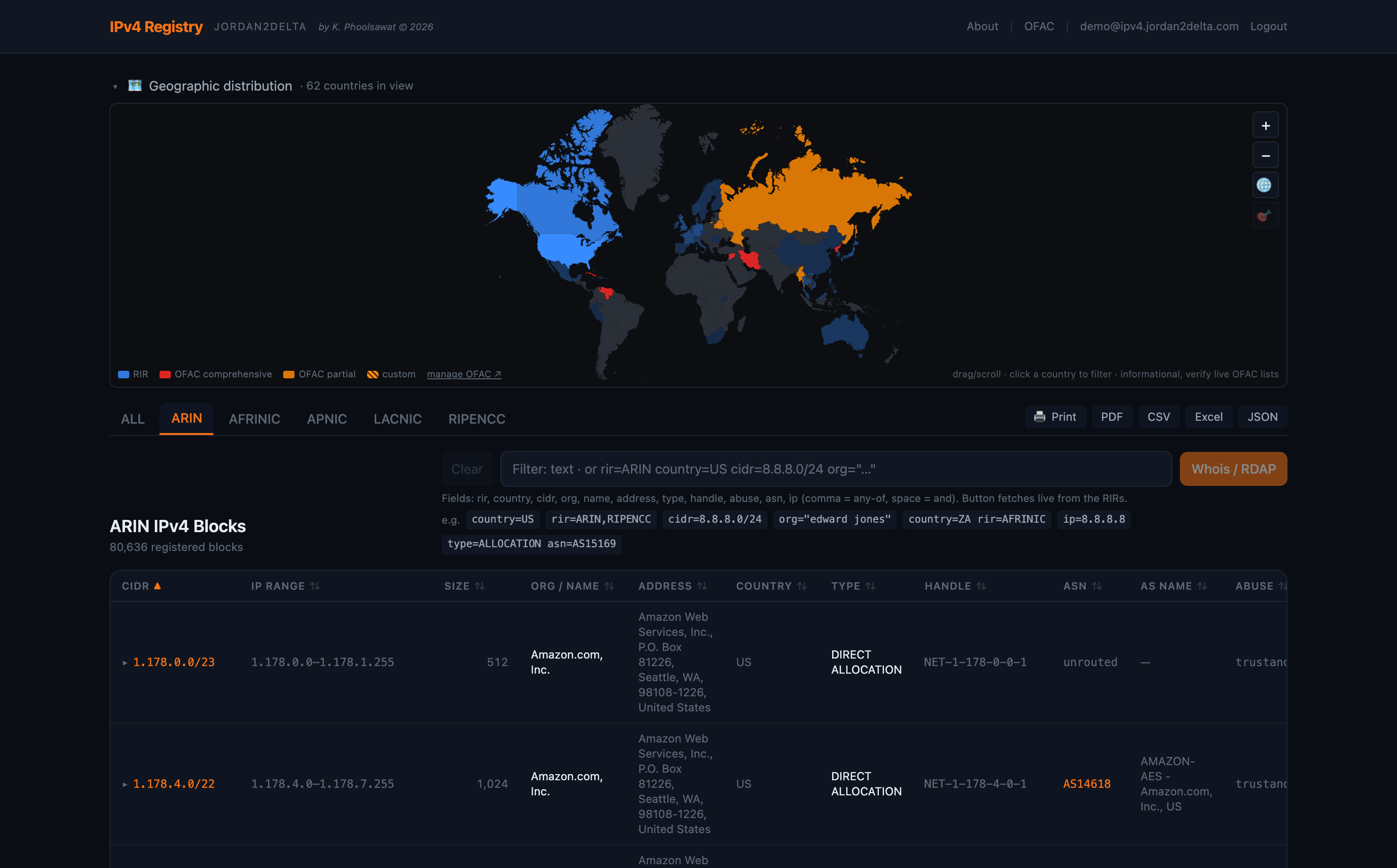Viewport: 1397px width, 868px height.
Task: Sort table by Address
Action: pos(673,586)
